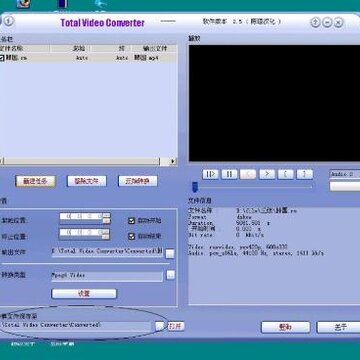Click the 帮助 help button
Viewport: 360px width, 360px height.
(x=285, y=327)
